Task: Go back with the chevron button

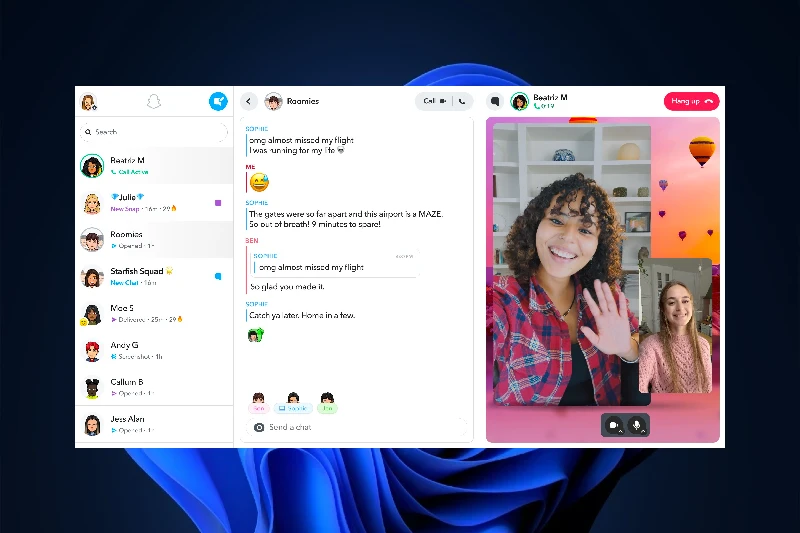Action: click(x=248, y=101)
